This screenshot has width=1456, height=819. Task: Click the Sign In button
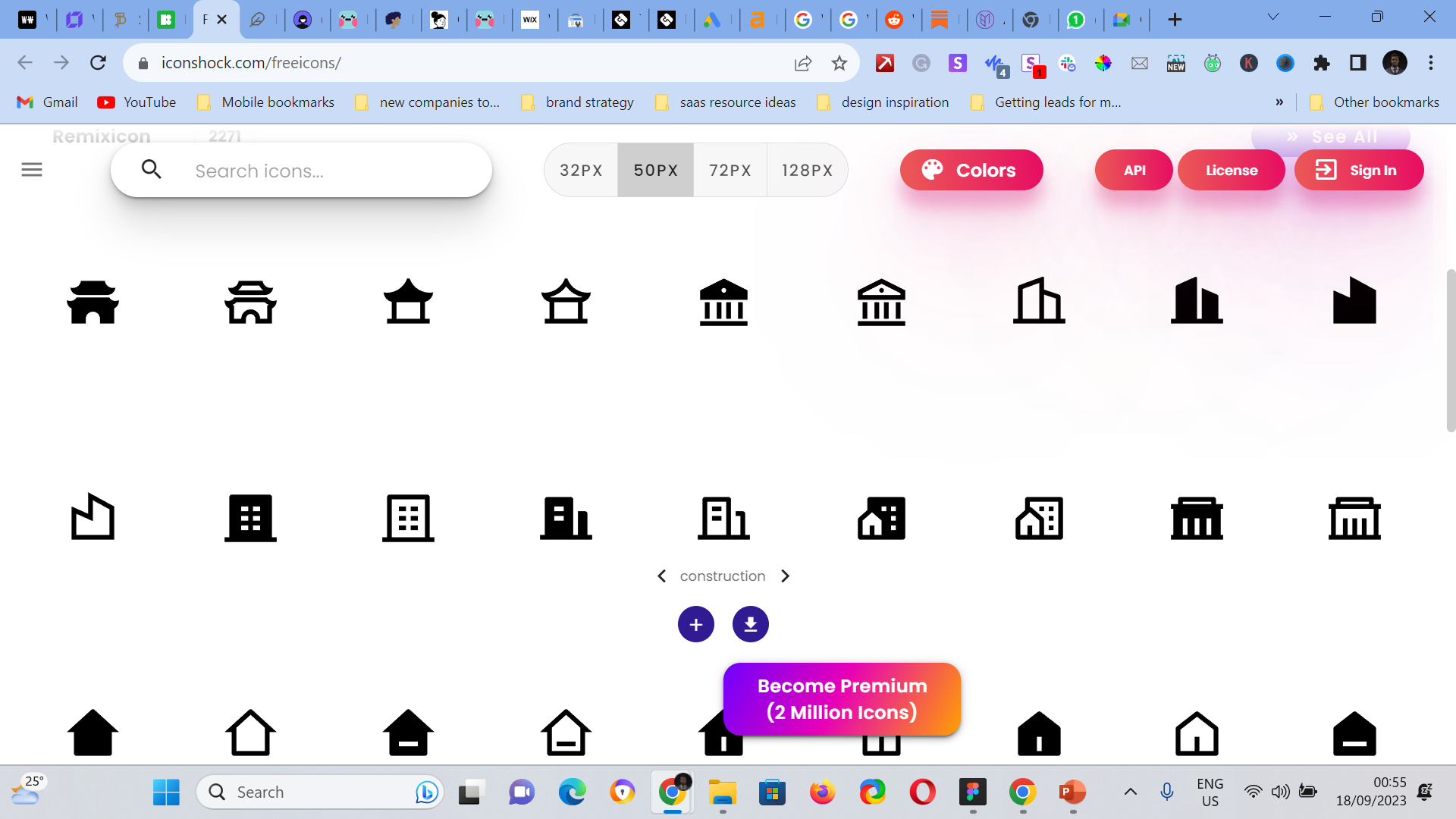coord(1358,171)
